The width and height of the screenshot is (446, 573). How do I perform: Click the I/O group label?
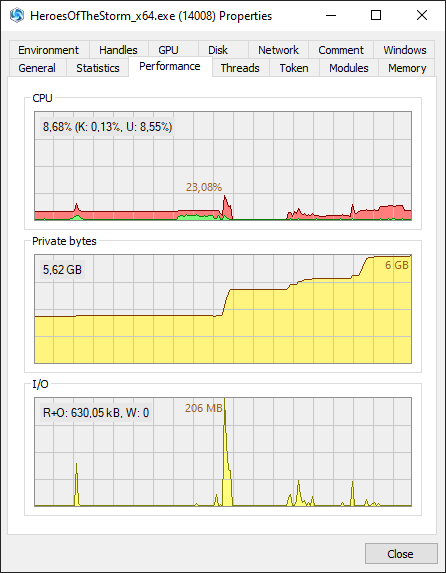pos(40,384)
